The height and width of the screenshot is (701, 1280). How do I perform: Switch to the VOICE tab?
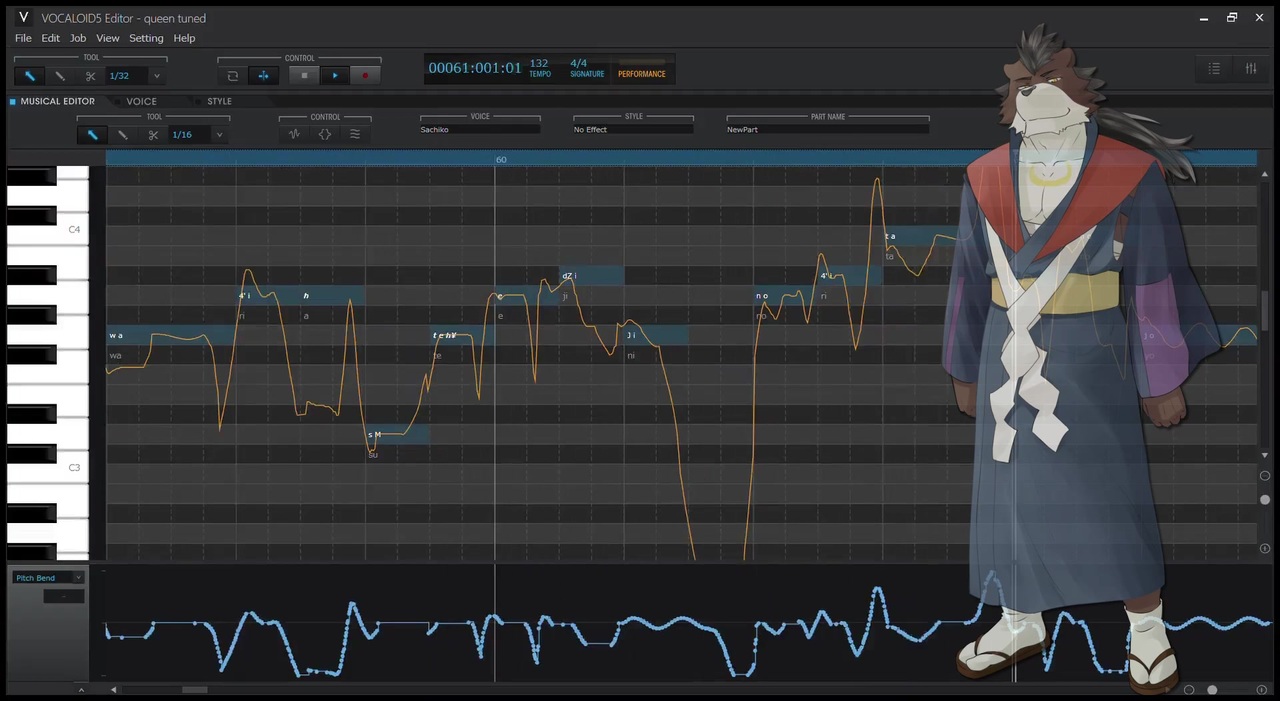(x=141, y=101)
